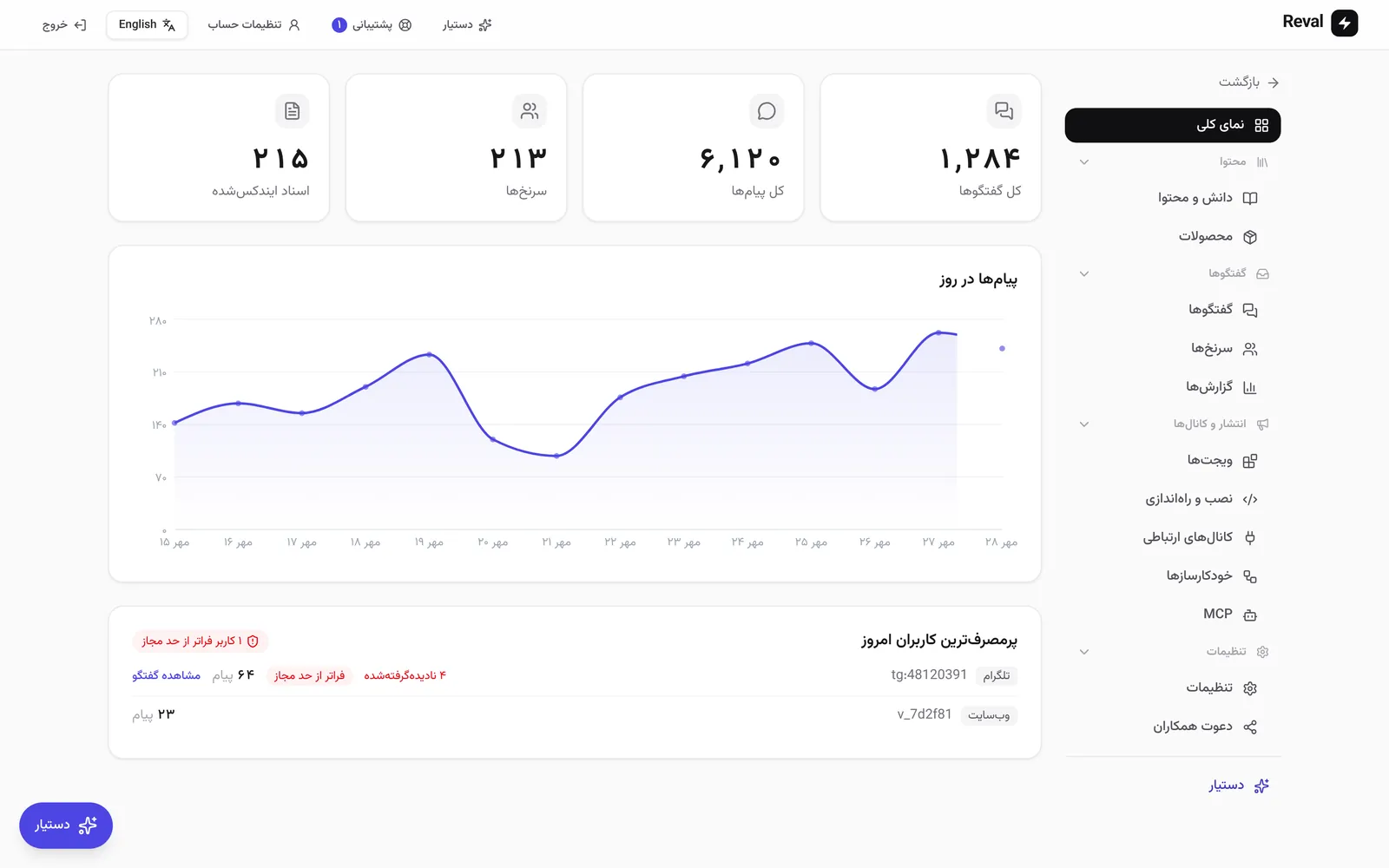1389x868 pixels.
Task: Collapse the انتشار و کانال‌ها section chevron
Action: click(x=1084, y=424)
